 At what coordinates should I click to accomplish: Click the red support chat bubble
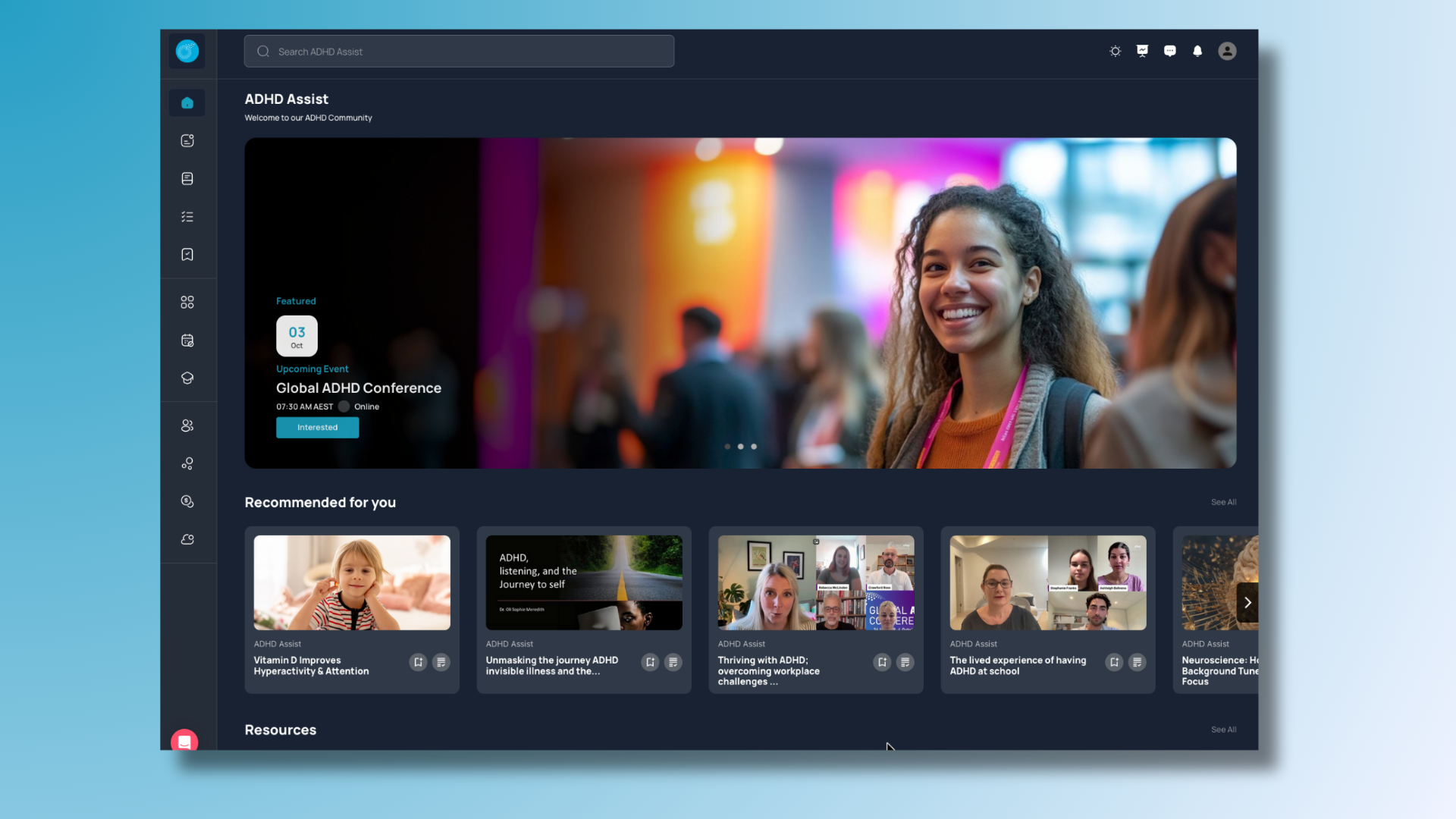pos(184,741)
